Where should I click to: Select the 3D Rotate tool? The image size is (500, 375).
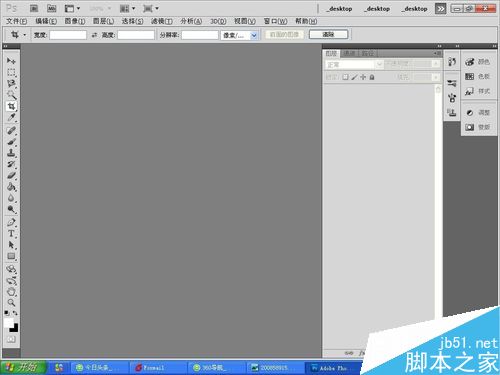pos(11,269)
